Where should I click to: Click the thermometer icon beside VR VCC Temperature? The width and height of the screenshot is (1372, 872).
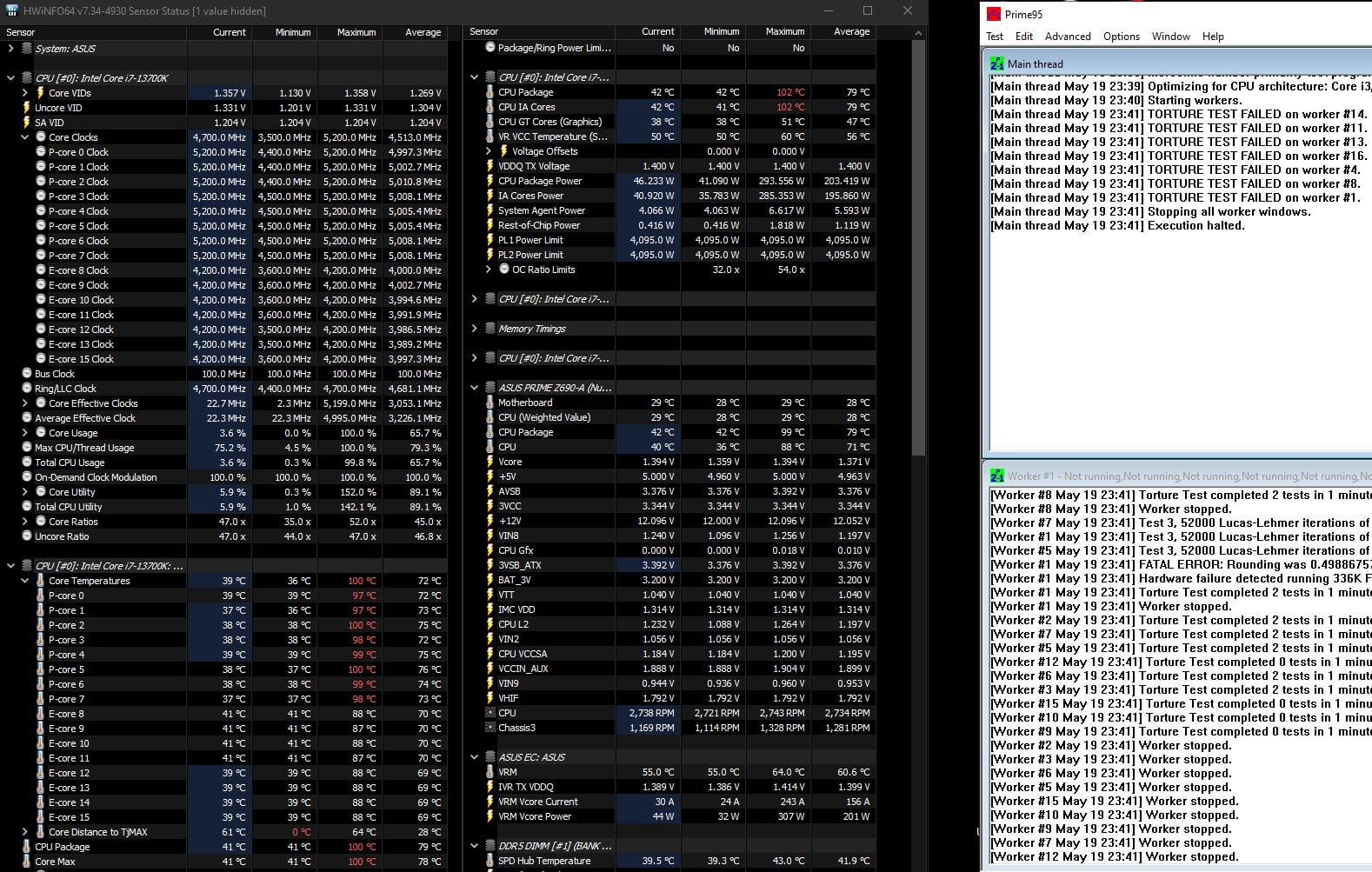(x=490, y=136)
